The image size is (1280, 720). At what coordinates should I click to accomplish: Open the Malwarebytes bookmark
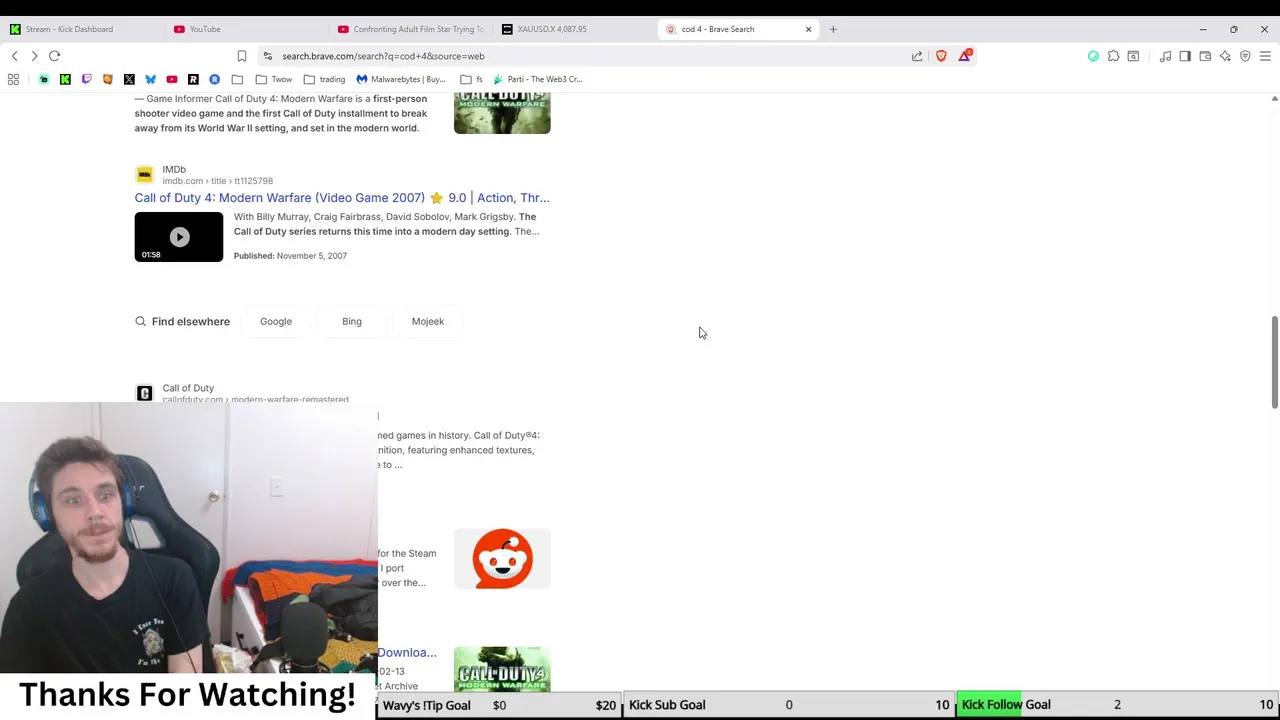point(401,79)
